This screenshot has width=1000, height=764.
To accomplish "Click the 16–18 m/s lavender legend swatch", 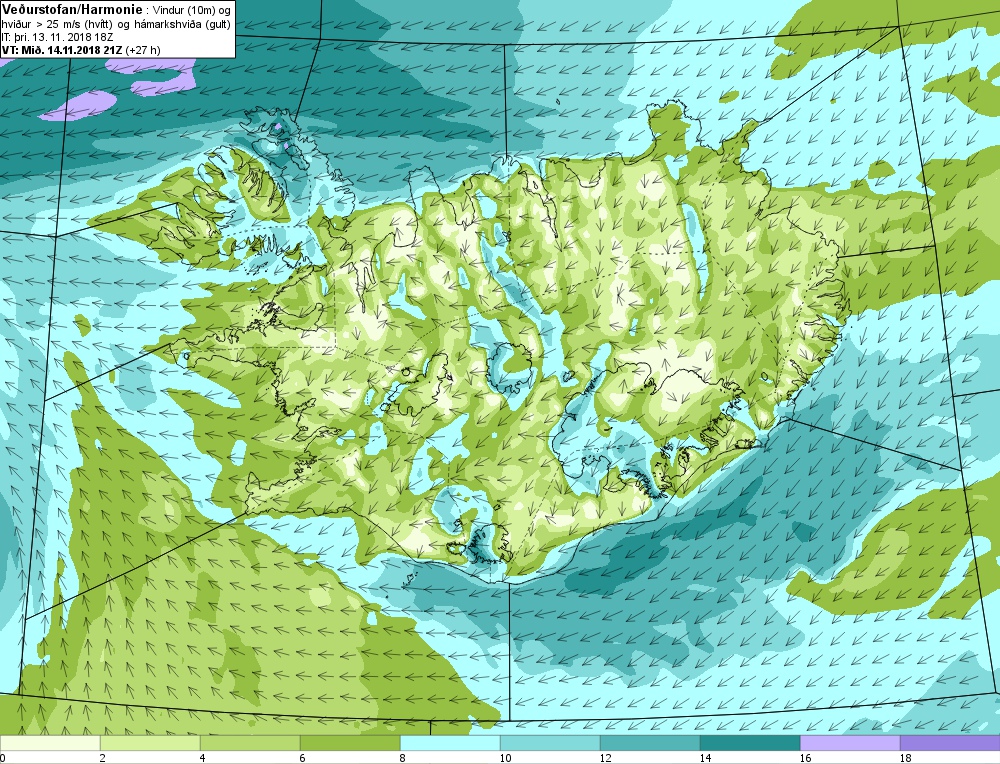I will point(850,743).
